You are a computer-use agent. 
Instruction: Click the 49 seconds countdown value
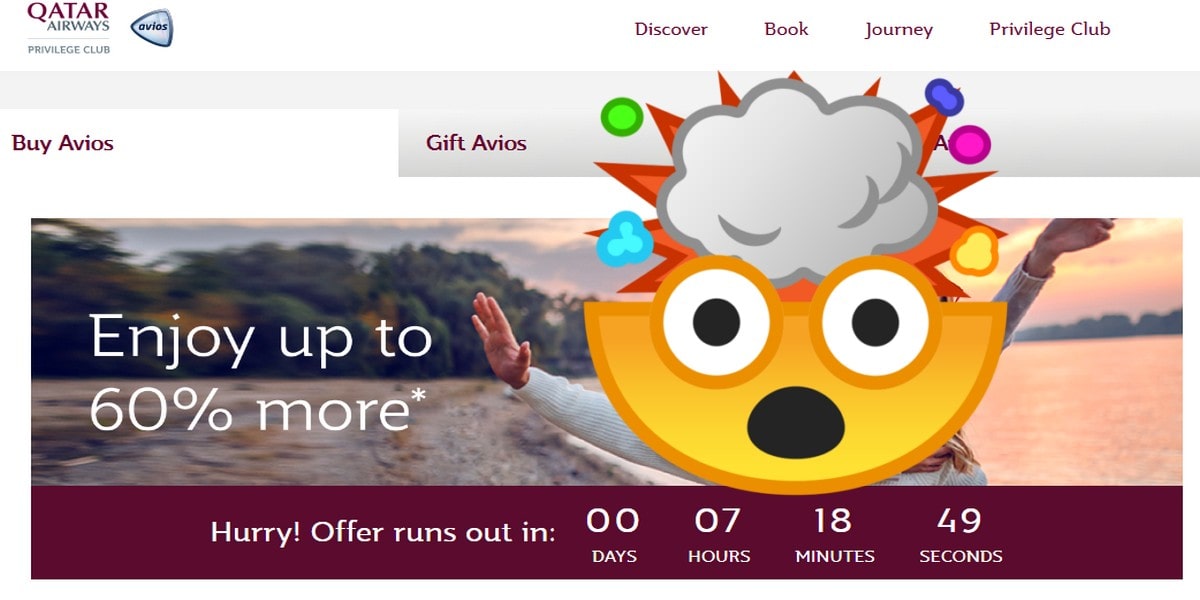point(960,521)
